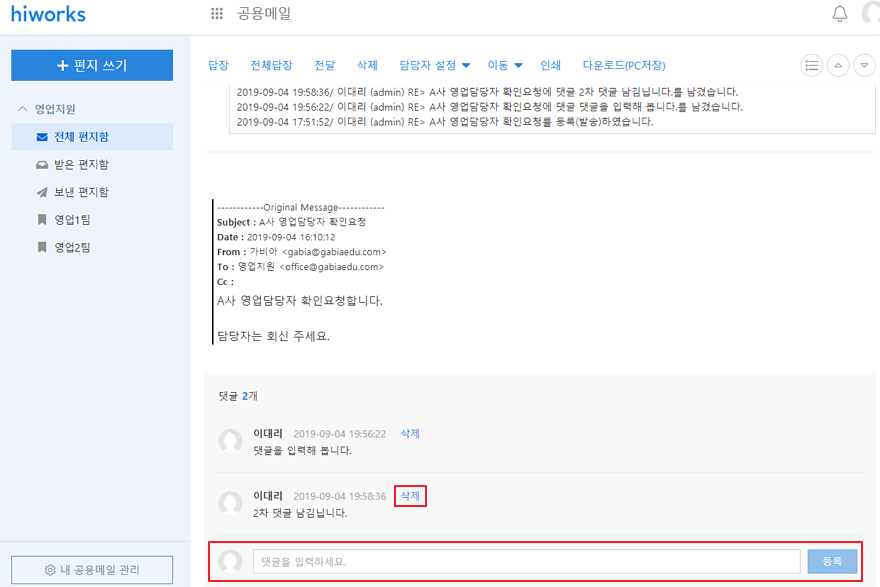Show the mail list view icon
Image resolution: width=880 pixels, height=587 pixels.
[x=812, y=66]
